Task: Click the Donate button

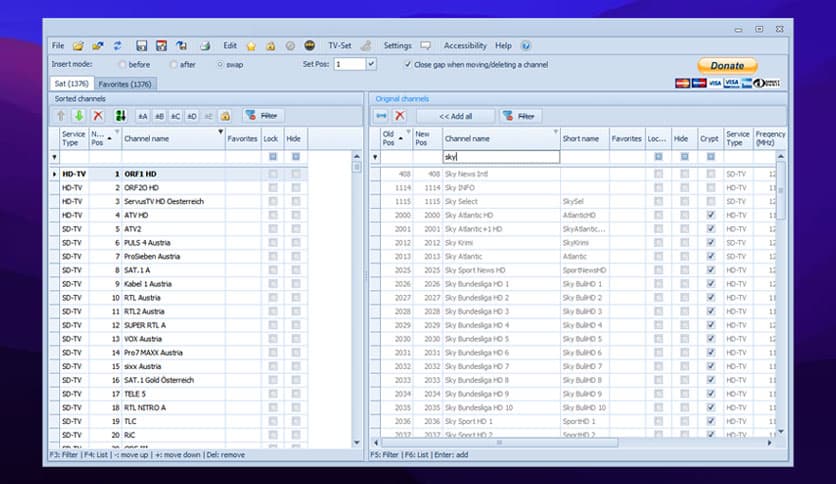Action: [x=727, y=66]
